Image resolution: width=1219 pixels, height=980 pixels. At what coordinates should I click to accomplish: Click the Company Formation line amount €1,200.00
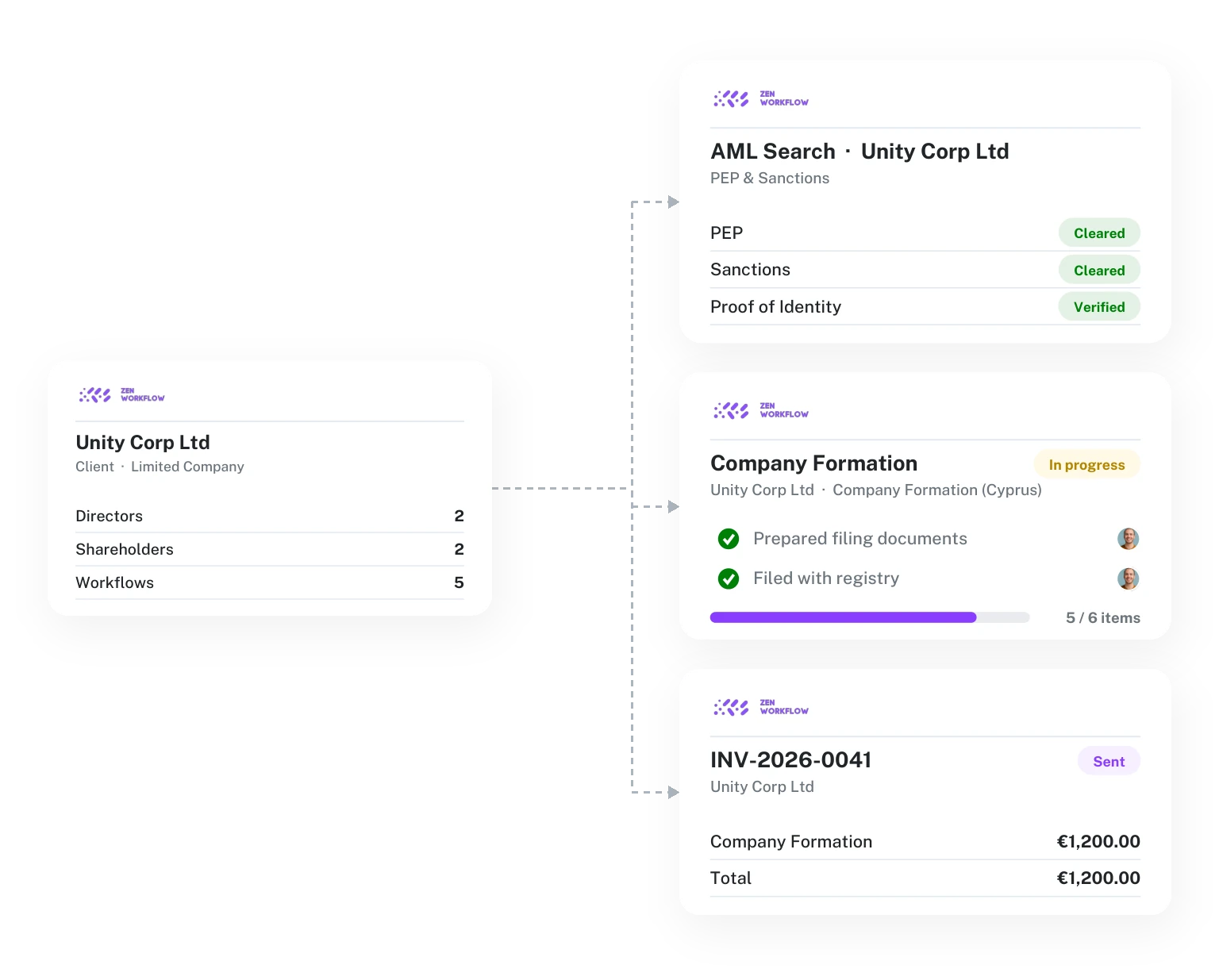coord(1098,842)
